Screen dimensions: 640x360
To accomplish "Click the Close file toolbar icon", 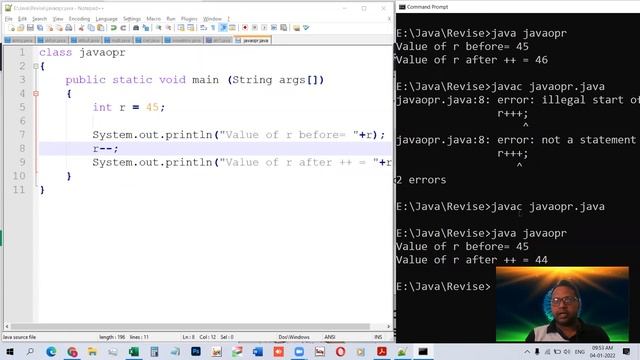I will coord(50,28).
